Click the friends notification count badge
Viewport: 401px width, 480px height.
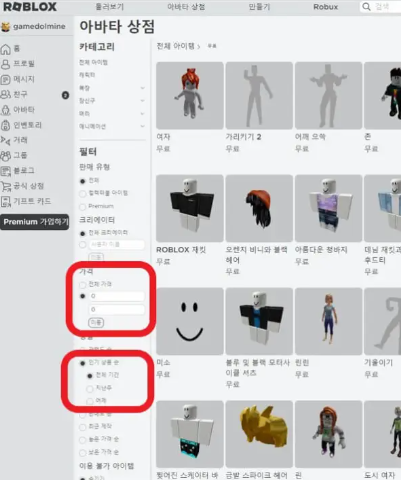click(x=65, y=95)
